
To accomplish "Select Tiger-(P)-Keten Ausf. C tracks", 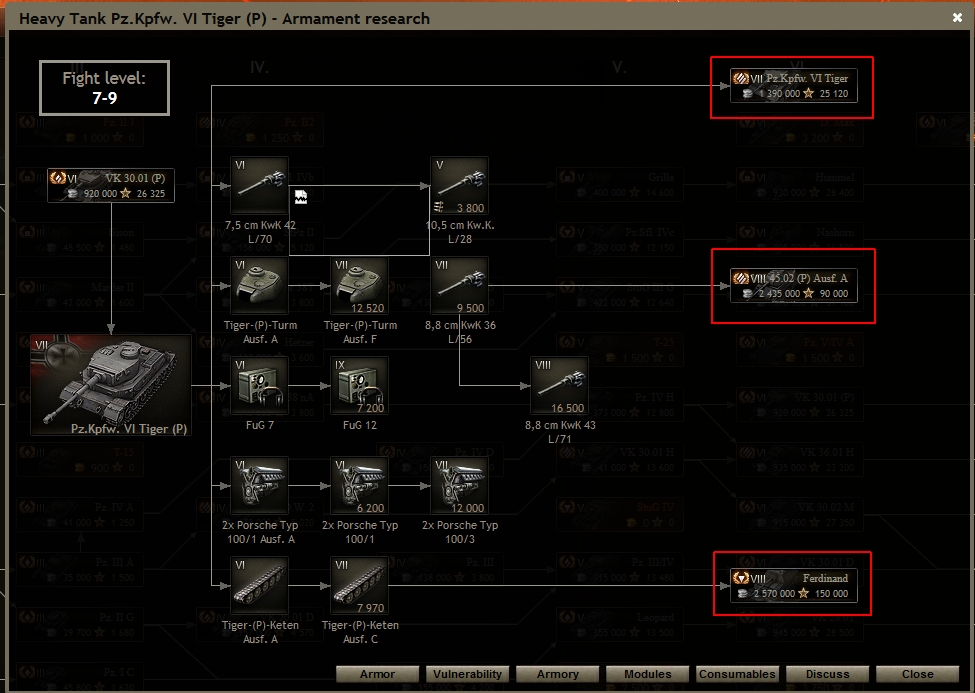I will pyautogui.click(x=359, y=585).
